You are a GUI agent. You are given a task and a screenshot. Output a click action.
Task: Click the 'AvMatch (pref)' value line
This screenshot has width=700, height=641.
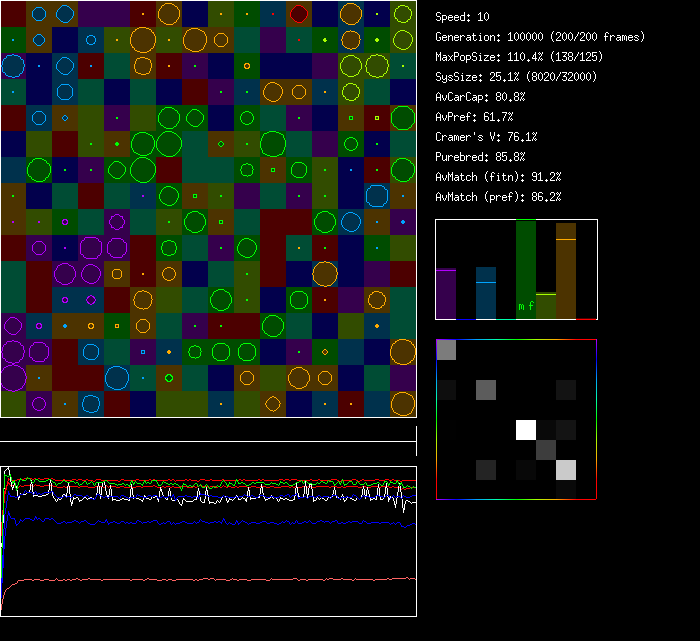click(x=498, y=197)
